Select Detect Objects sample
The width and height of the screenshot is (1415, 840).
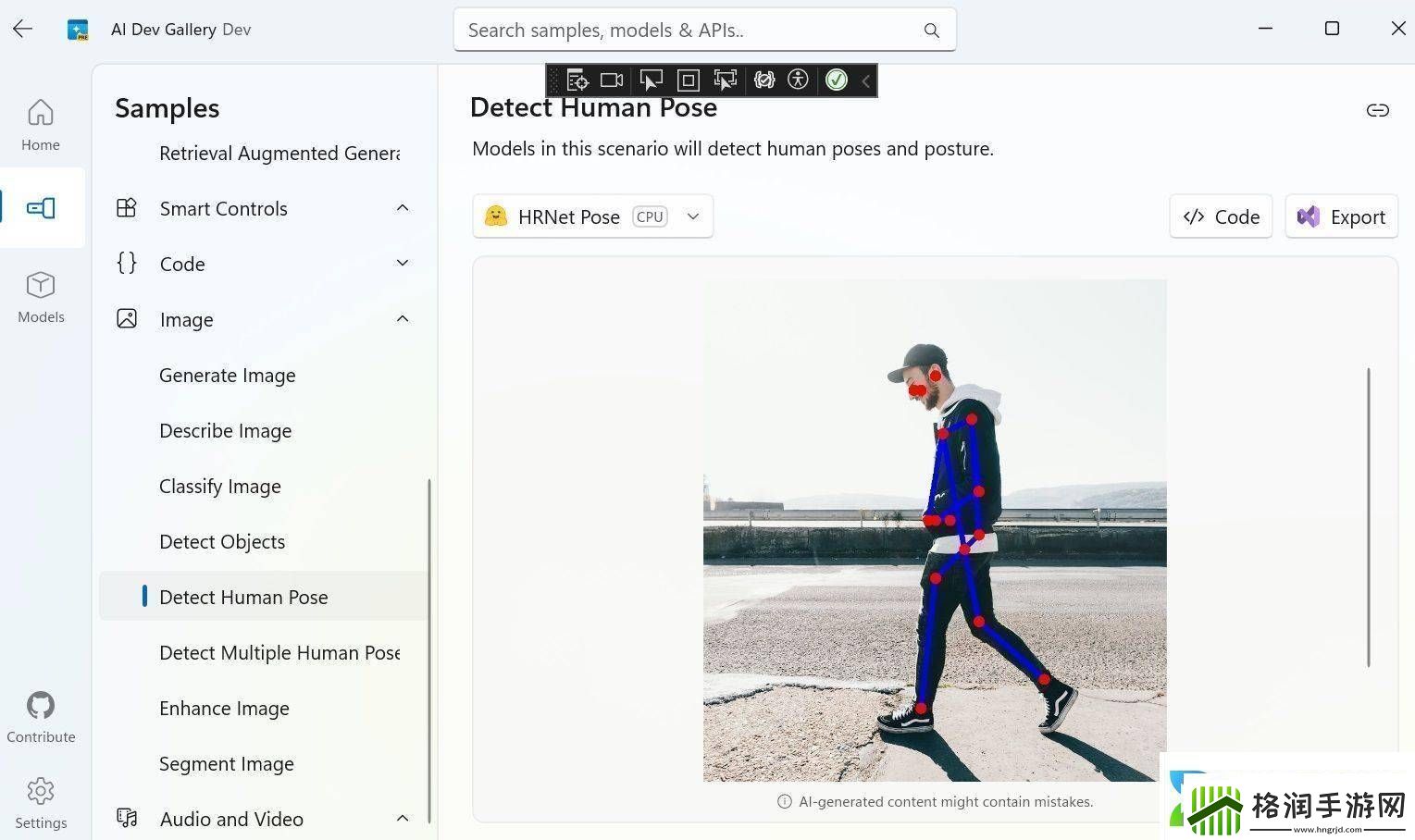(x=222, y=542)
